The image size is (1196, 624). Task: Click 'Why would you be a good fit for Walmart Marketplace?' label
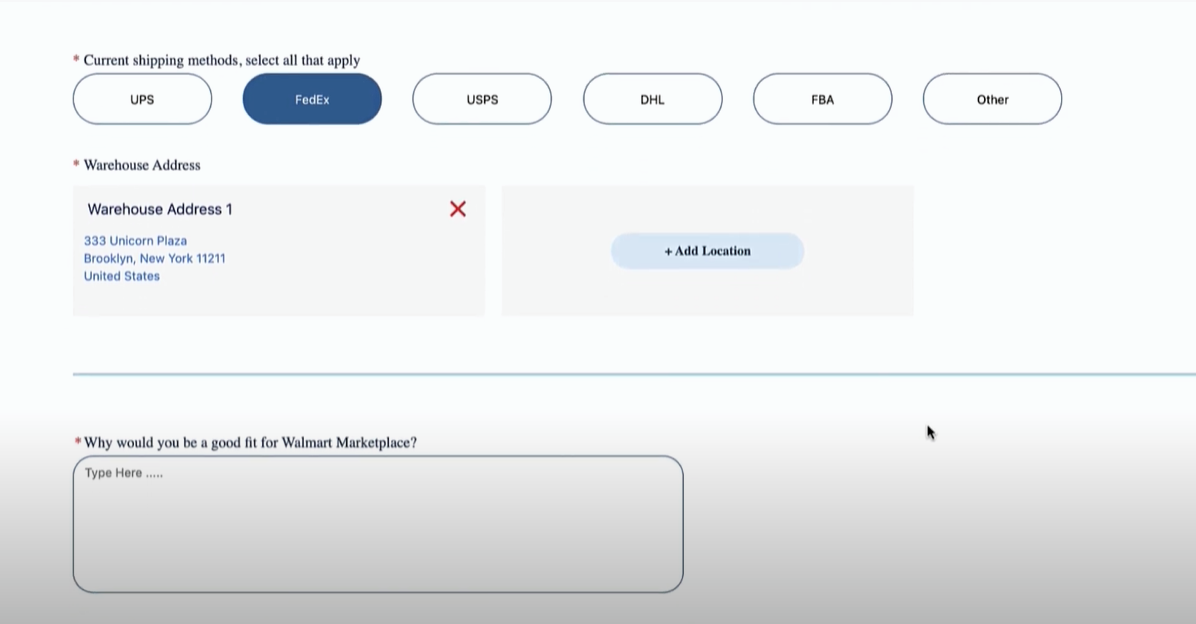coord(250,442)
